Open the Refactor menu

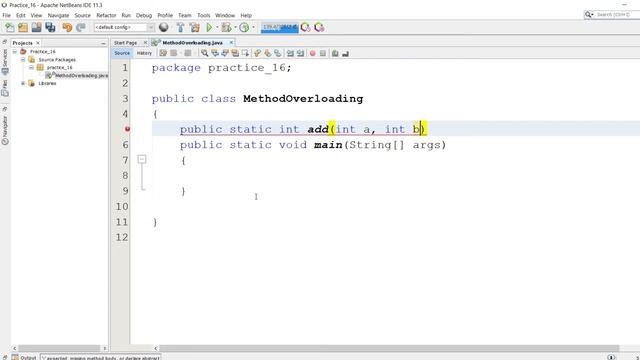pos(106,15)
